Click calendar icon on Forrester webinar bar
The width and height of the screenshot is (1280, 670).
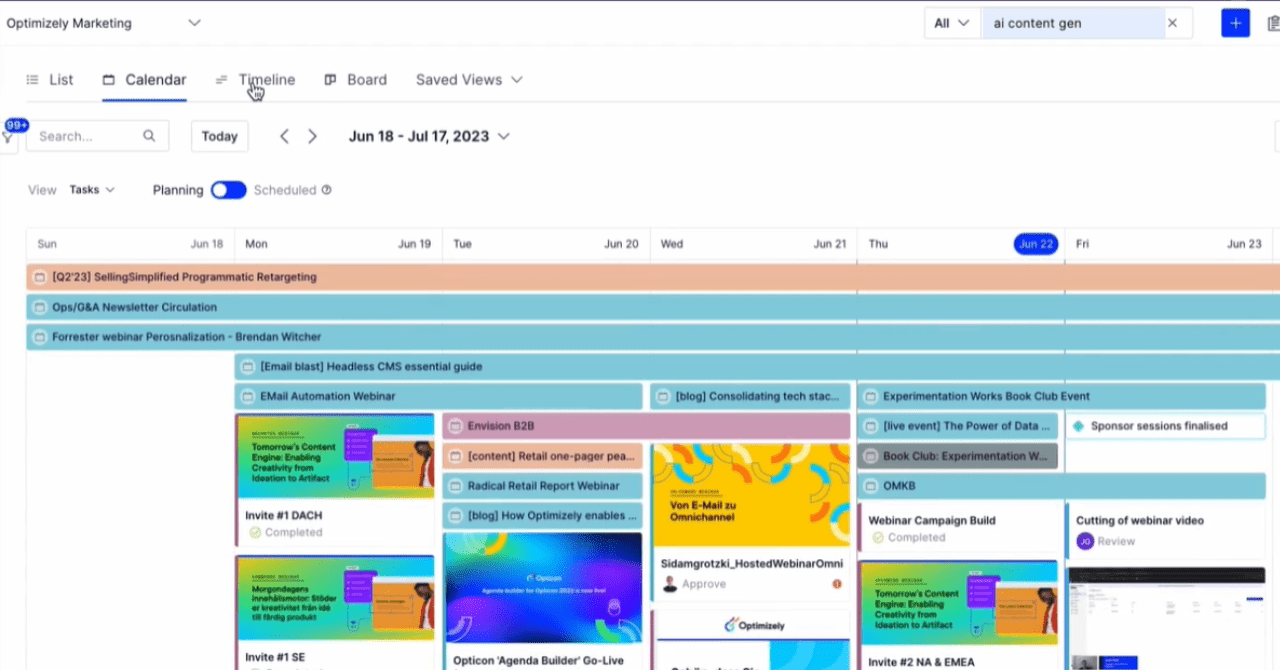point(40,337)
